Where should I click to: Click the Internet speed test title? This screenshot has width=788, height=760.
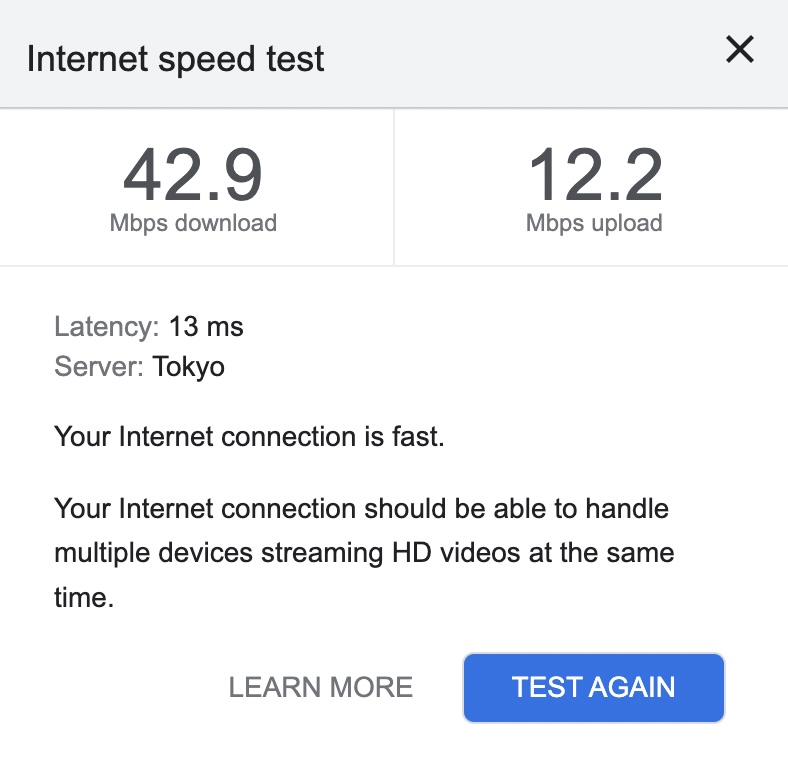[176, 59]
